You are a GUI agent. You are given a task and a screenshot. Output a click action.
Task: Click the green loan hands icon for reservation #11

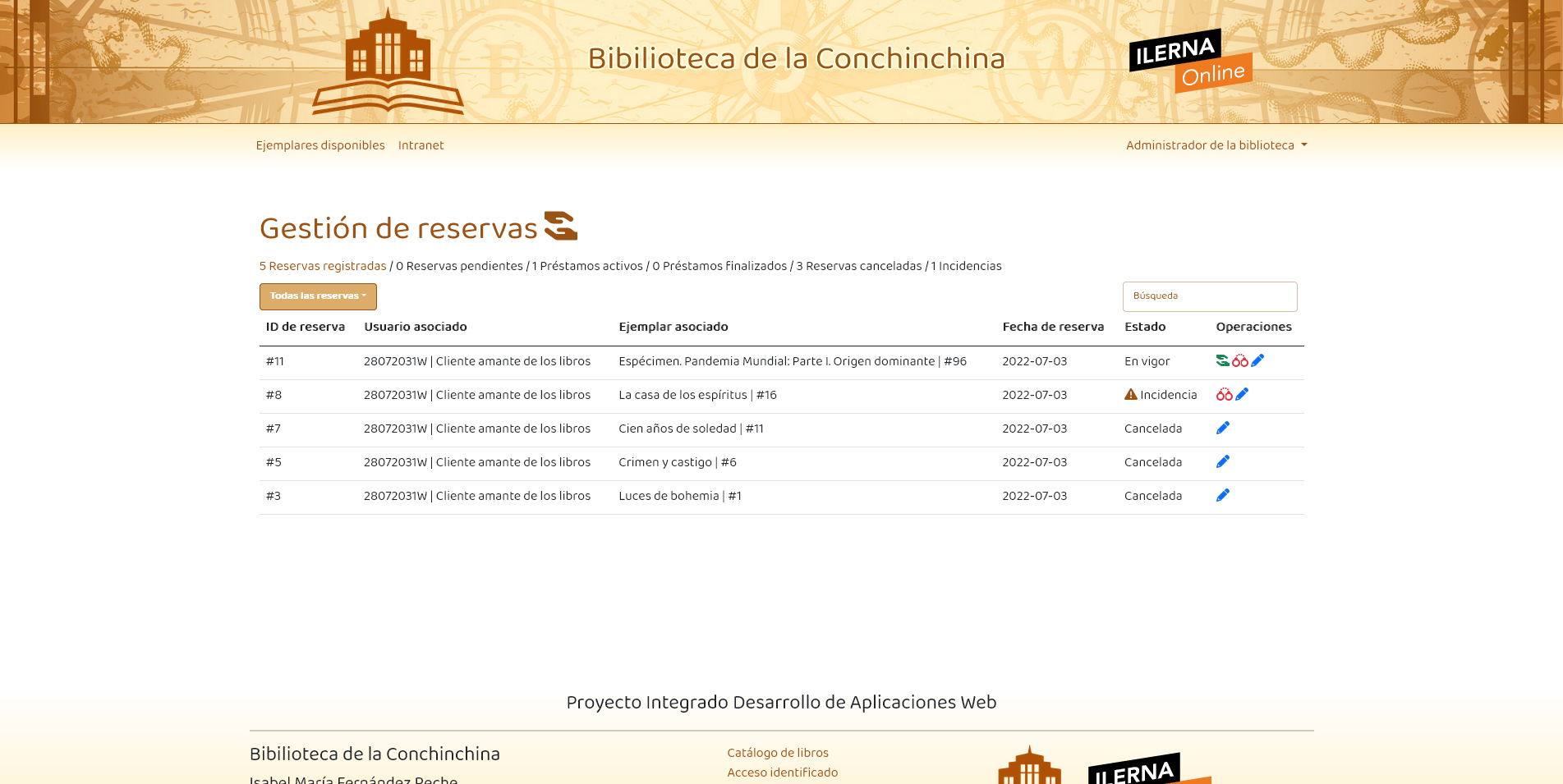pyautogui.click(x=1222, y=360)
